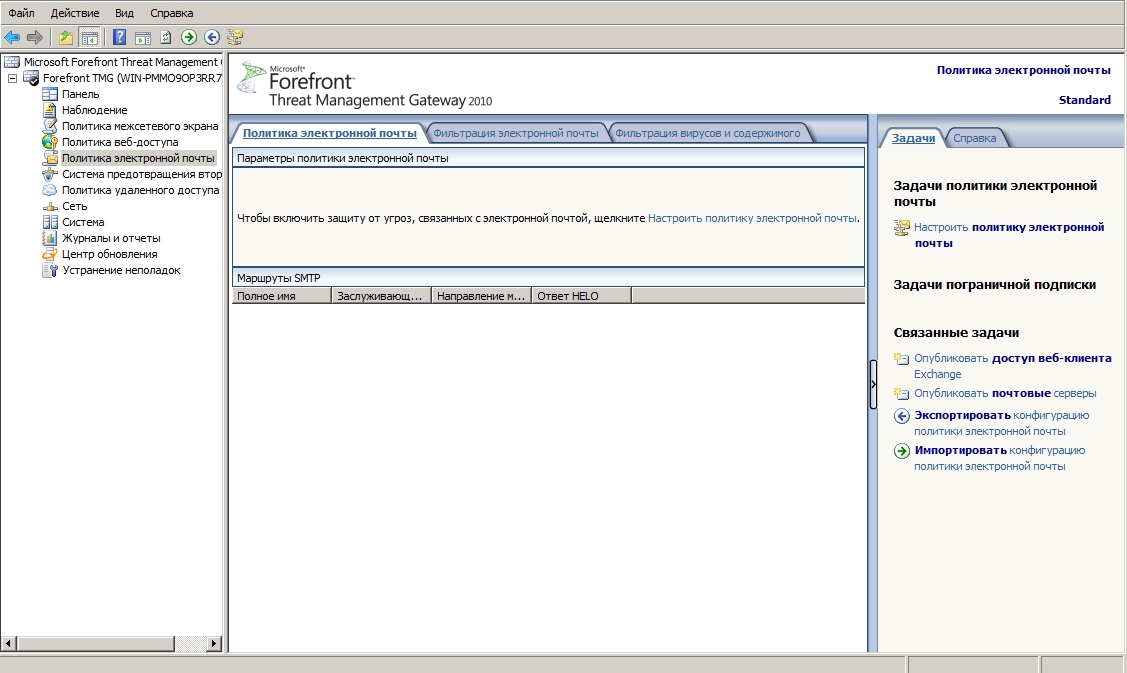1127x673 pixels.
Task: Click Импортировать конфигурацию политики link
Action: click(999, 458)
